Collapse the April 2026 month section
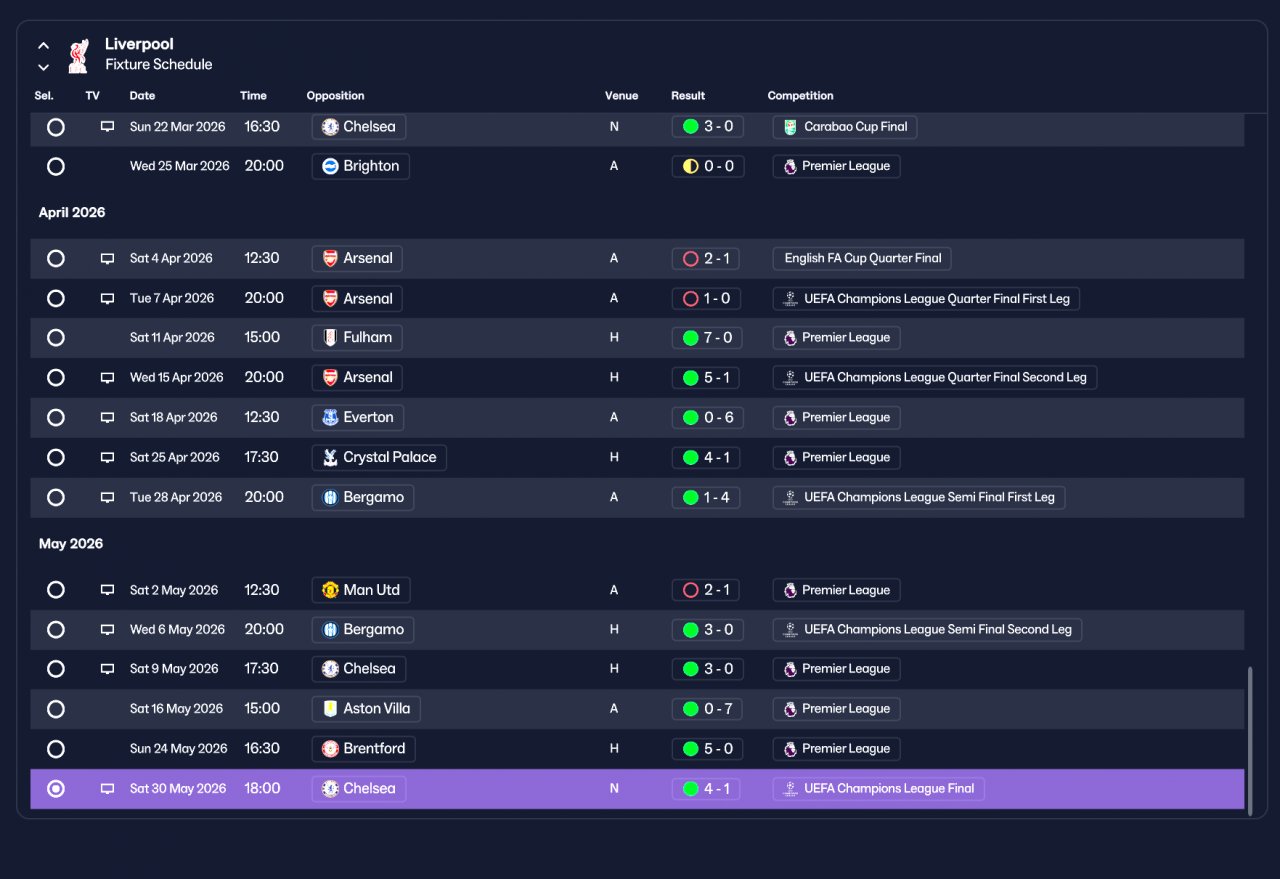This screenshot has width=1280, height=879. click(72, 213)
